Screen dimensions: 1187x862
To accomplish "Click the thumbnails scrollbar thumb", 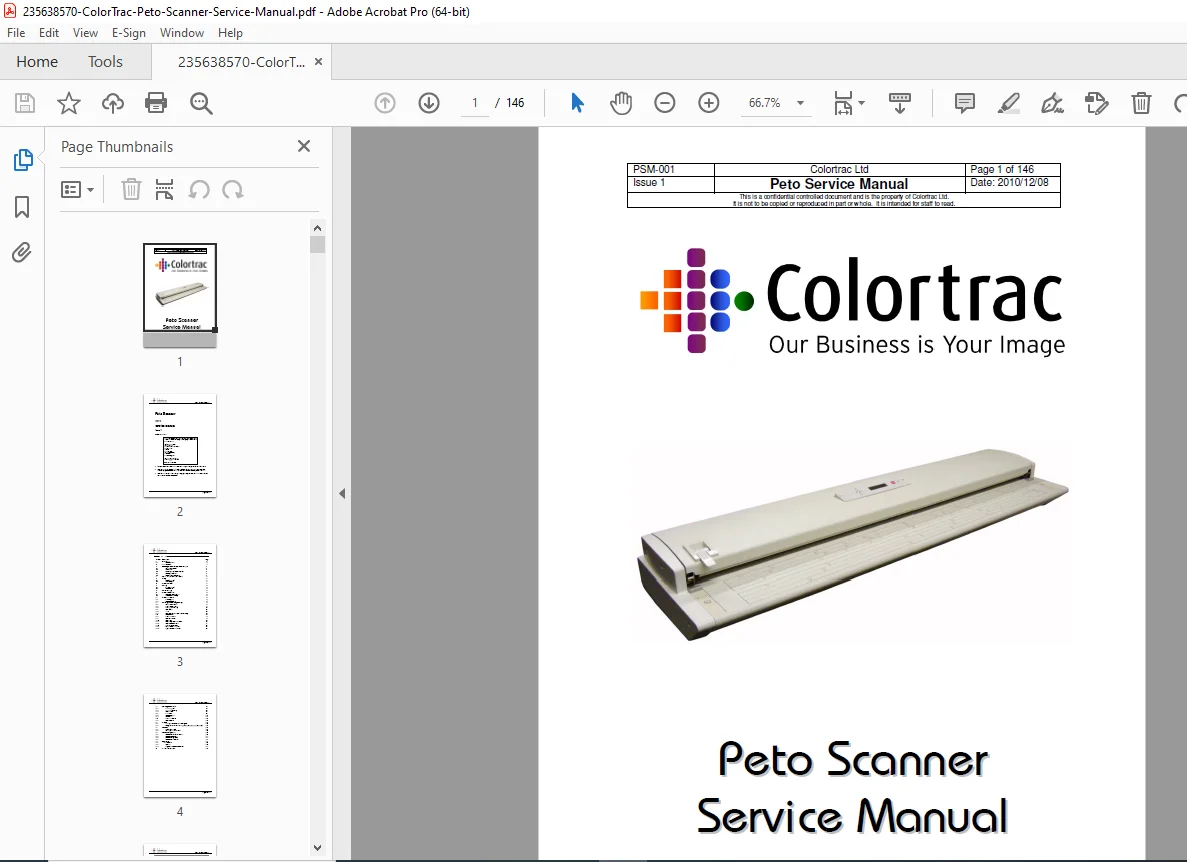I will coord(318,244).
